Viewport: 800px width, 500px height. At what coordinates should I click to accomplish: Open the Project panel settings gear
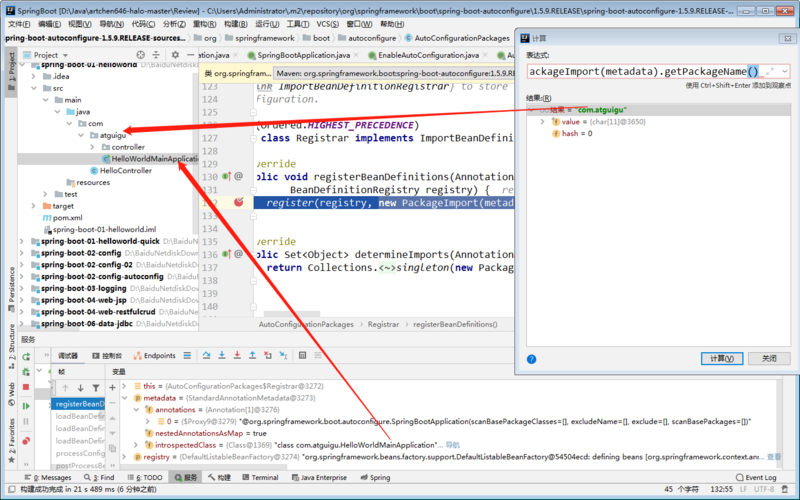click(175, 55)
